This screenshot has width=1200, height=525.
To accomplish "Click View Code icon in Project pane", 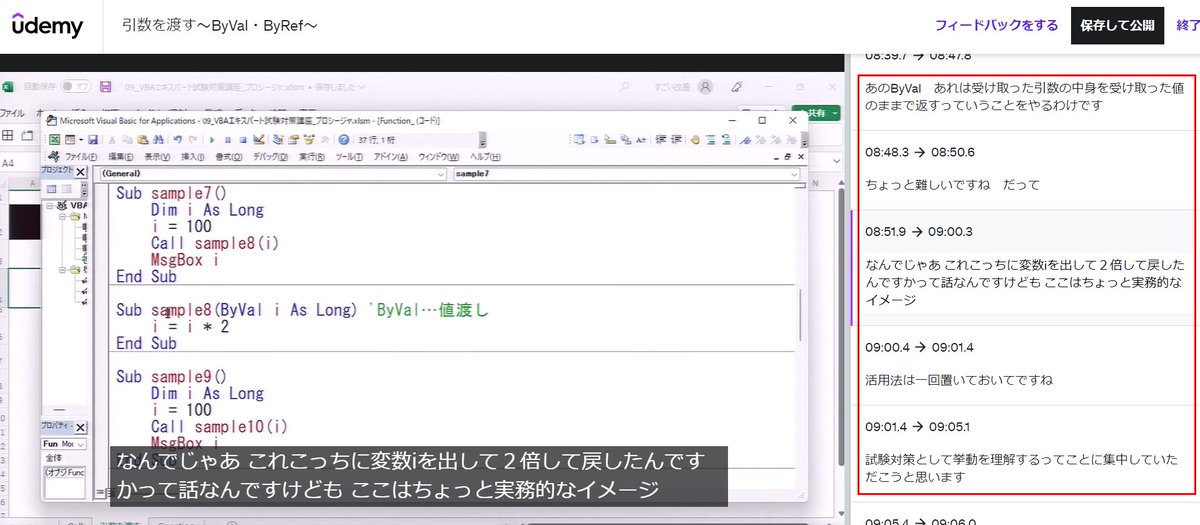I will pyautogui.click(x=51, y=189).
